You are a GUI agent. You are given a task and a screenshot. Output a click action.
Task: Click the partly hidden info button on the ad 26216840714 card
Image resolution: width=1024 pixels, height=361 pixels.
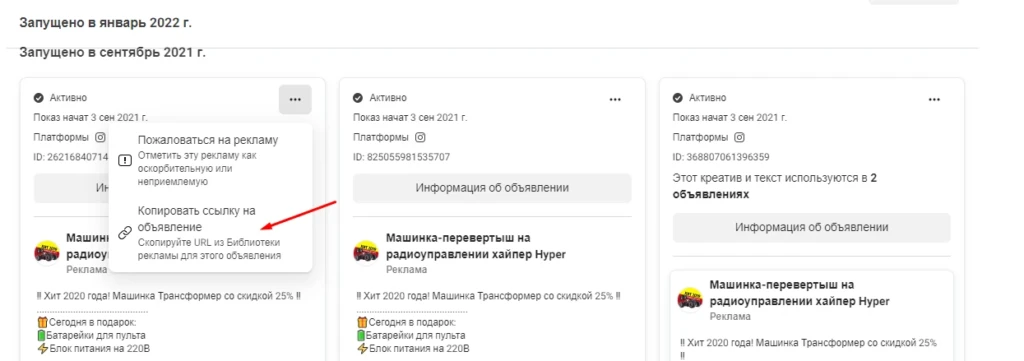[71, 188]
